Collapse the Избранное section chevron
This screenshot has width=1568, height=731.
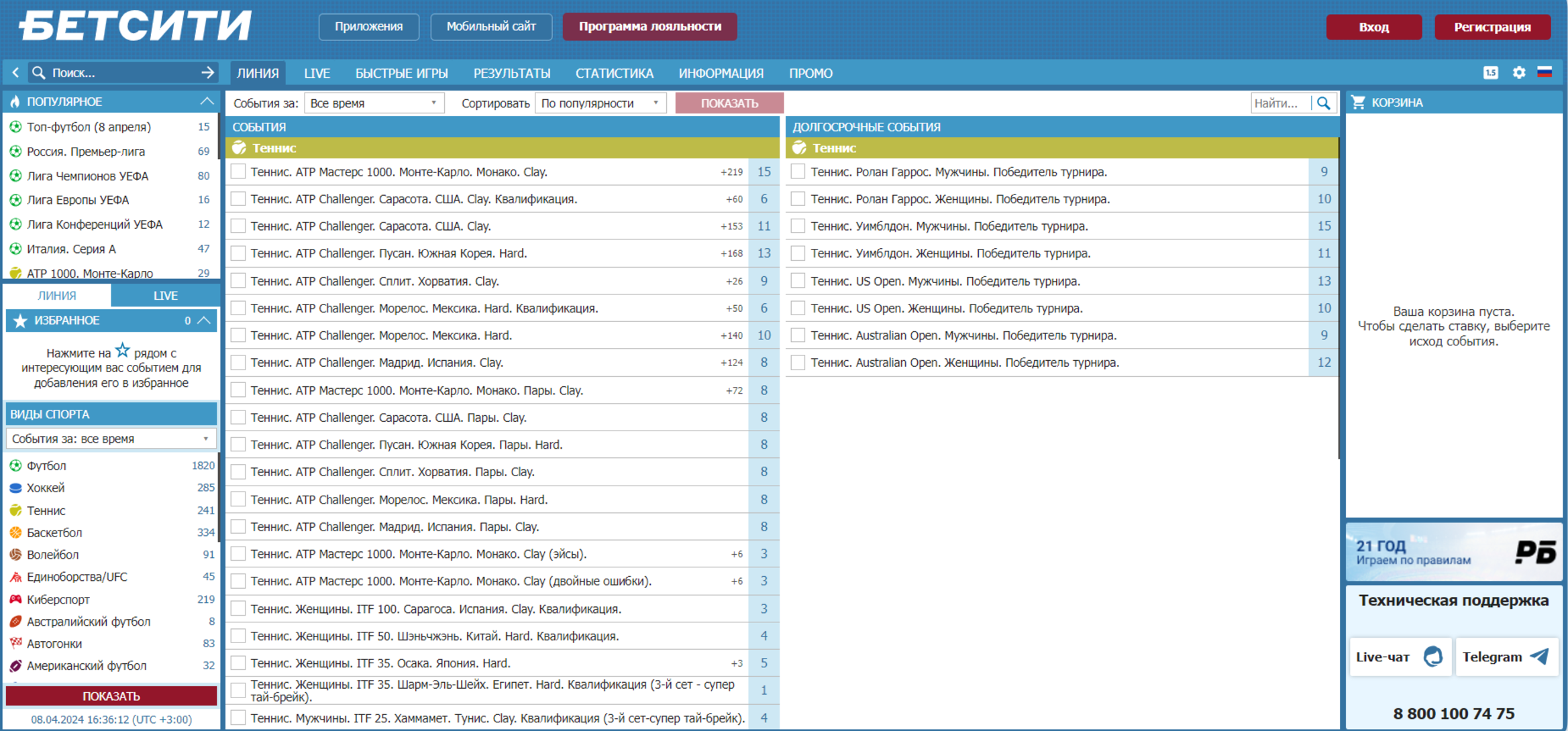click(205, 321)
